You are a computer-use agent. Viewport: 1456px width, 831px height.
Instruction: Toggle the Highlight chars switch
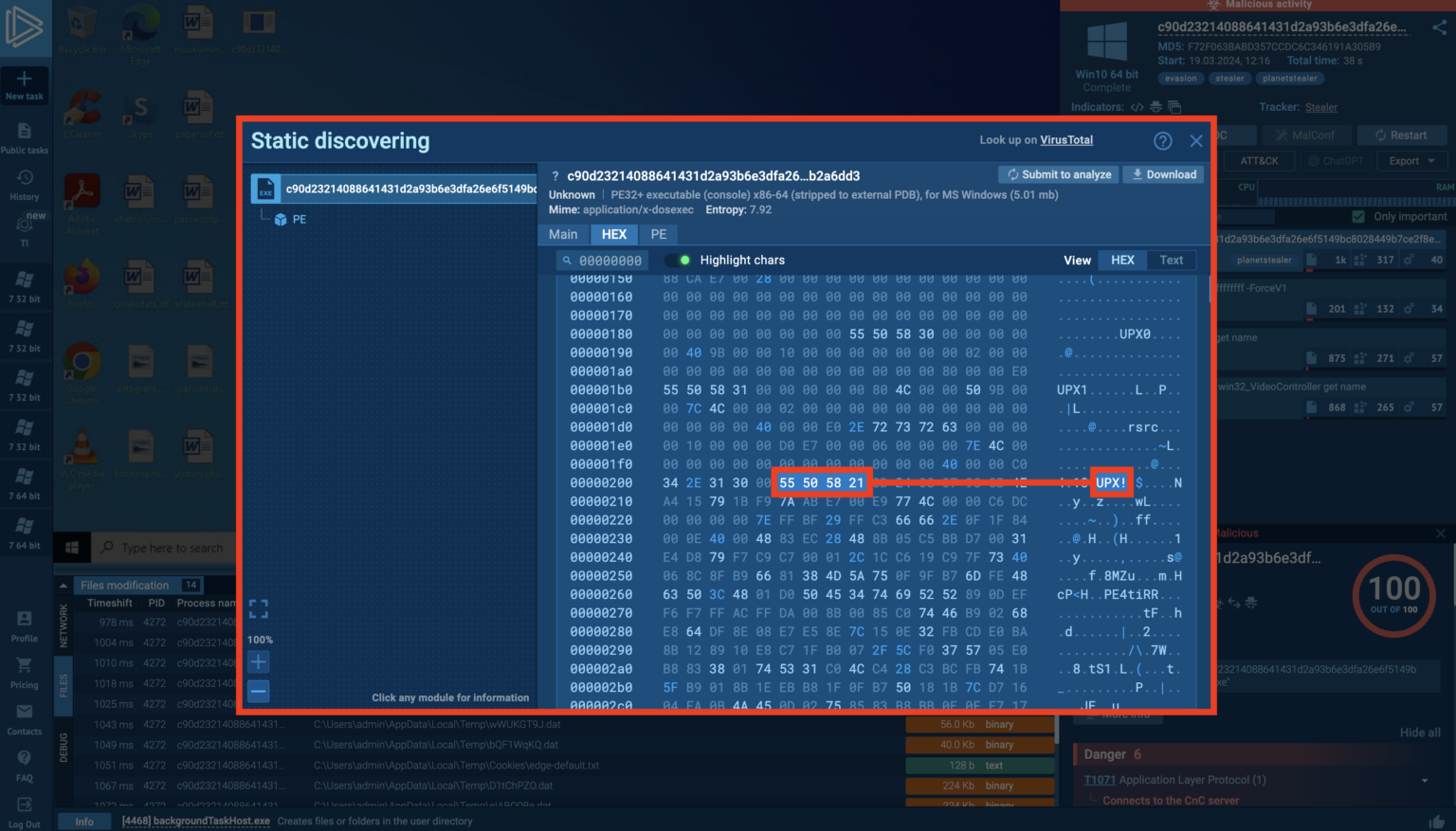[677, 261]
